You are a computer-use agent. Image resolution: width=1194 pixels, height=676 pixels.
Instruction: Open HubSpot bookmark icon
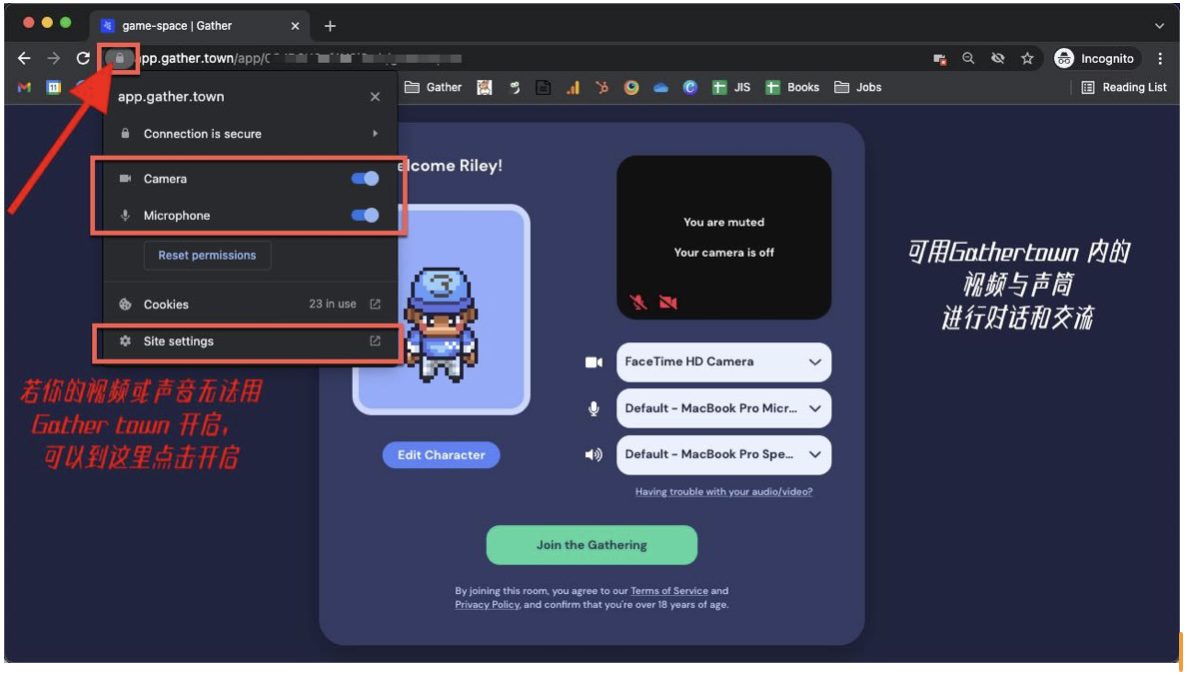click(x=602, y=88)
